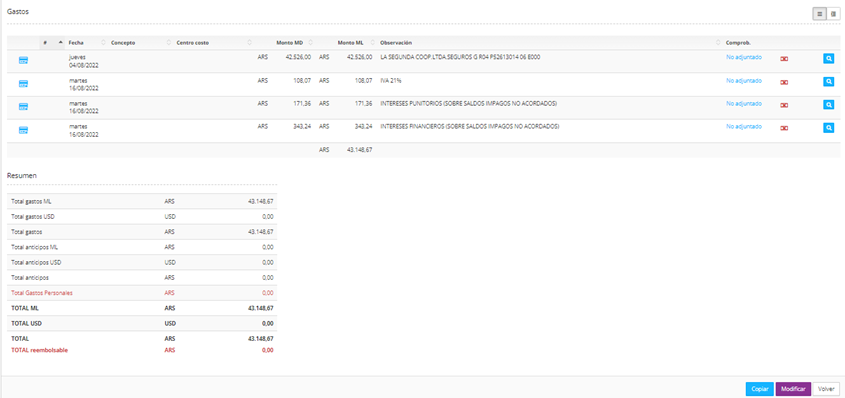Viewport: 845px width, 398px height.
Task: Switch to detailed column view in Gastos
Action: (833, 15)
